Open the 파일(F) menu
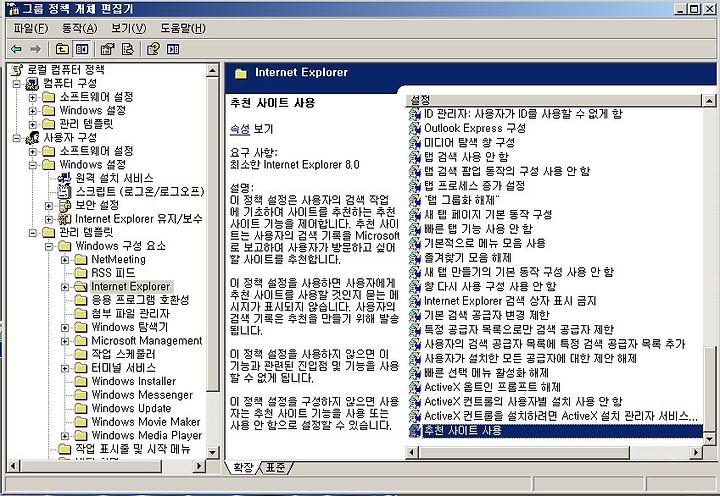720x496 pixels. (30, 28)
